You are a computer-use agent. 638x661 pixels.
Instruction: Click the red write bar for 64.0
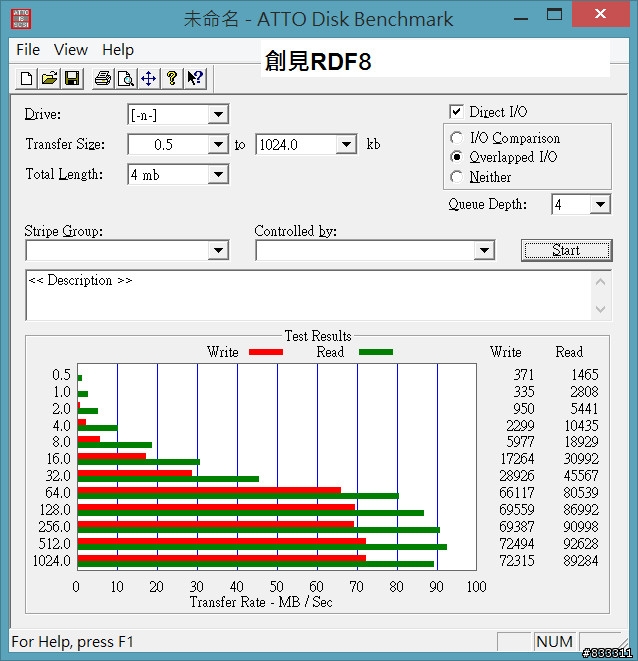(x=209, y=490)
